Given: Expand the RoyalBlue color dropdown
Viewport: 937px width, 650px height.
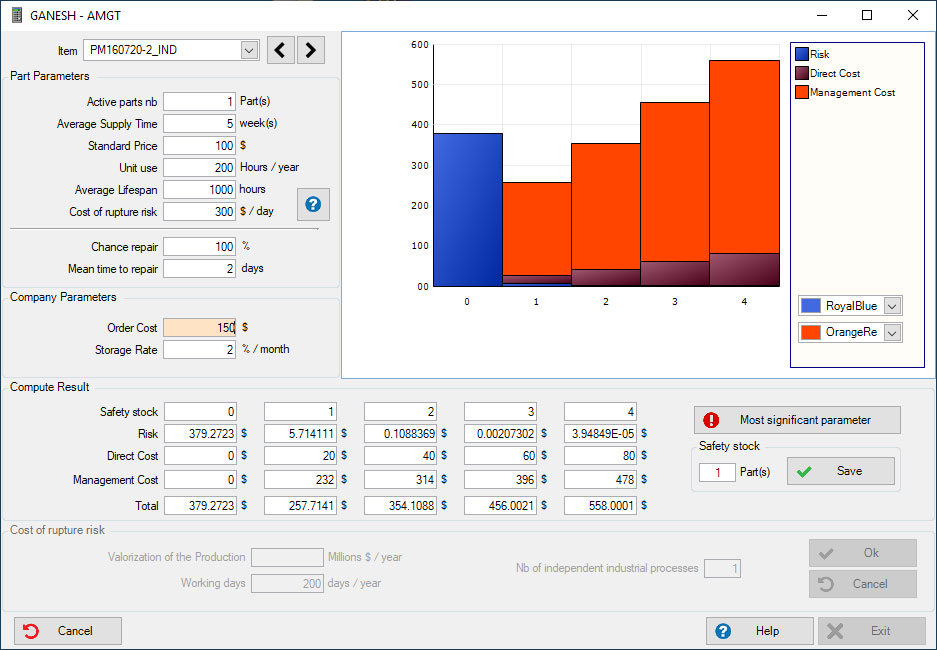Looking at the screenshot, I should point(893,306).
